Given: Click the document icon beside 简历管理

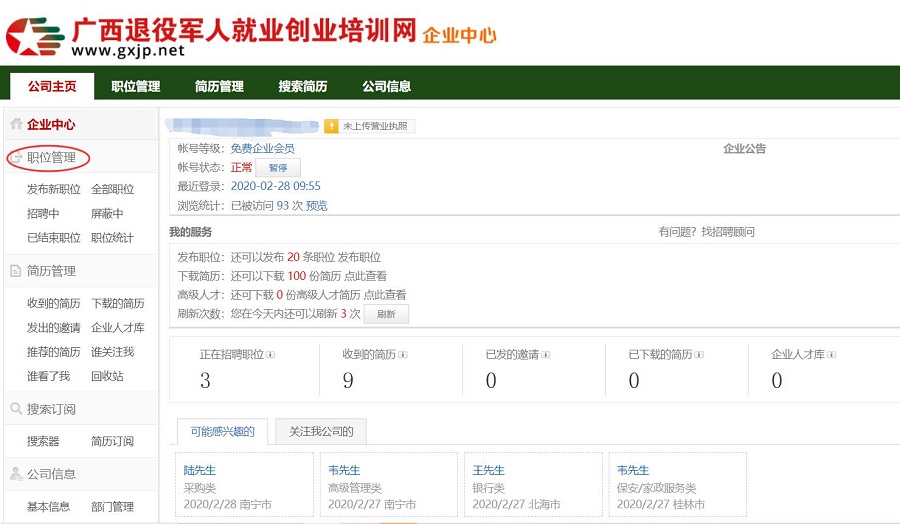Looking at the screenshot, I should [16, 271].
